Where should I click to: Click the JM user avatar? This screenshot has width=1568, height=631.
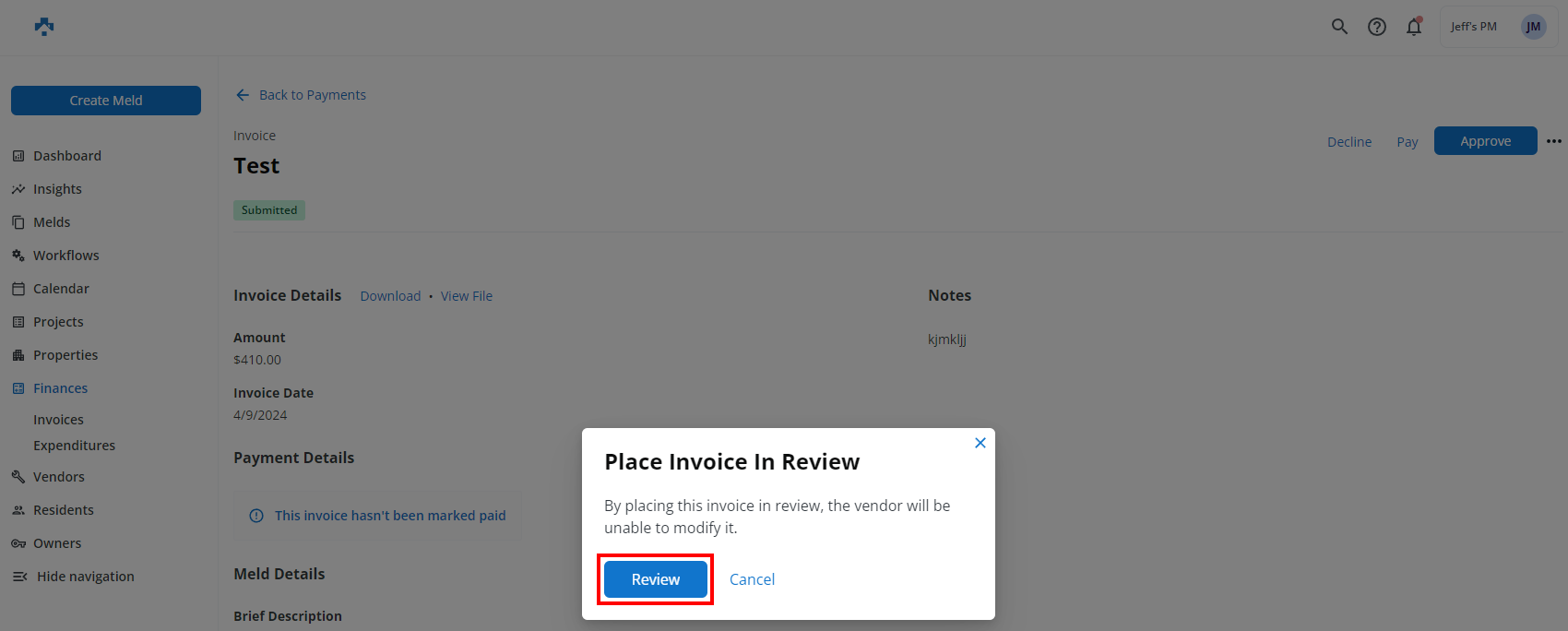[x=1533, y=27]
